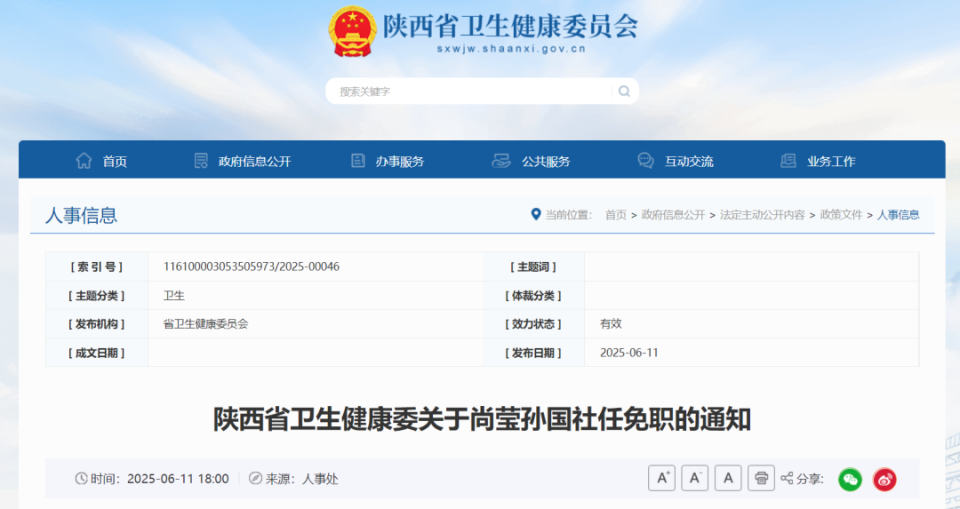
Task: Click the form icon beside 办事服务
Action: (358, 160)
